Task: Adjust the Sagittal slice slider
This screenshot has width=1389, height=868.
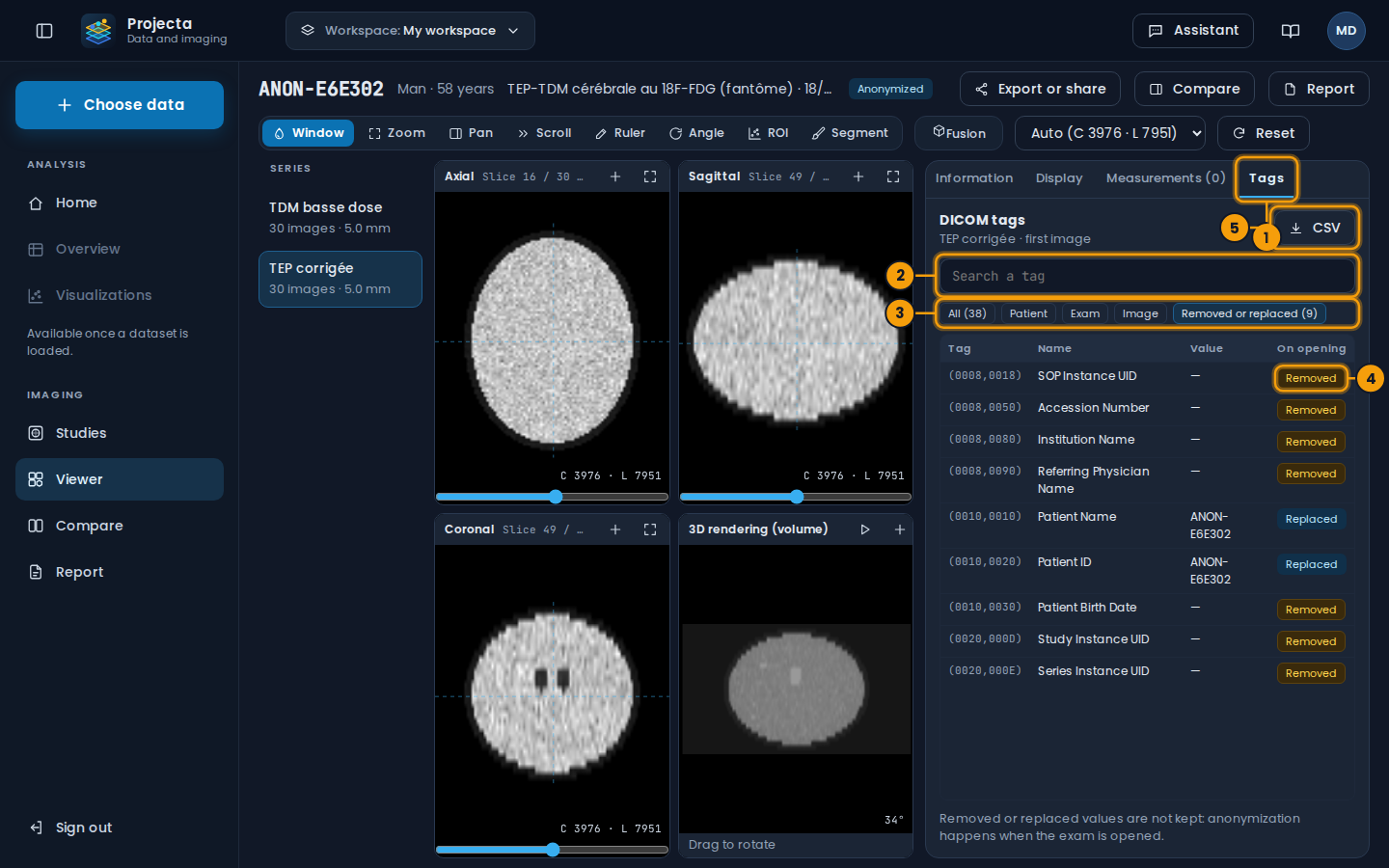Action: pos(796,497)
